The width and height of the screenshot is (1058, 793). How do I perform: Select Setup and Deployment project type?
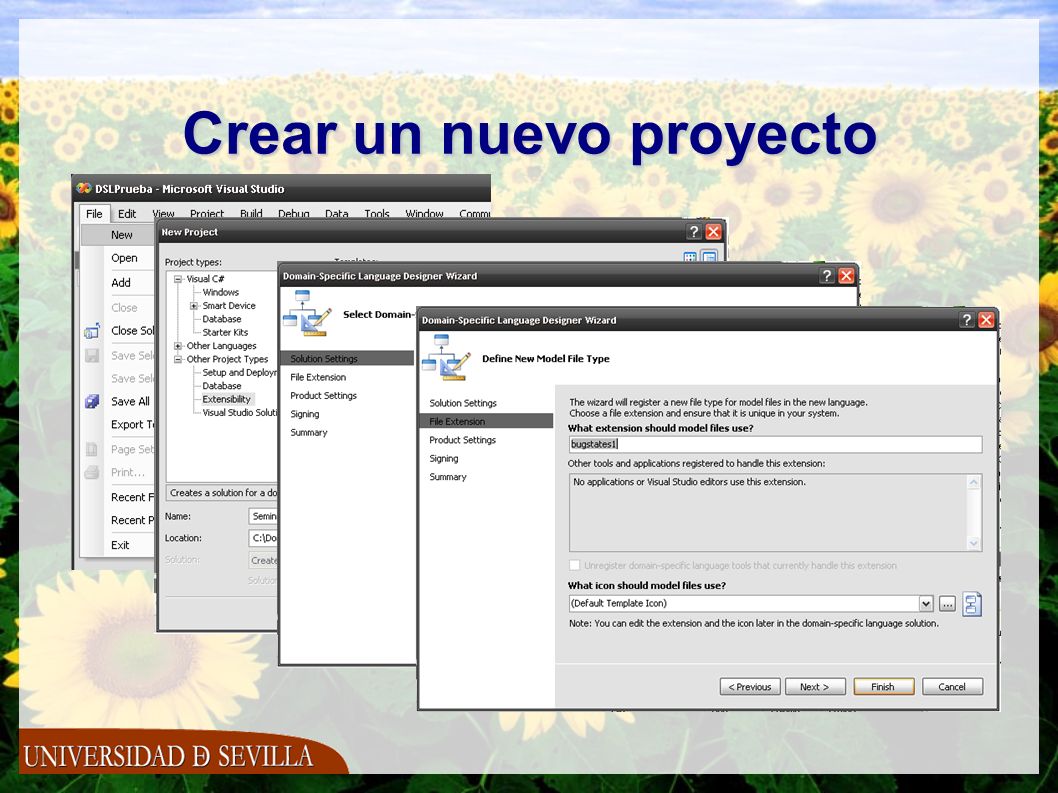240,373
